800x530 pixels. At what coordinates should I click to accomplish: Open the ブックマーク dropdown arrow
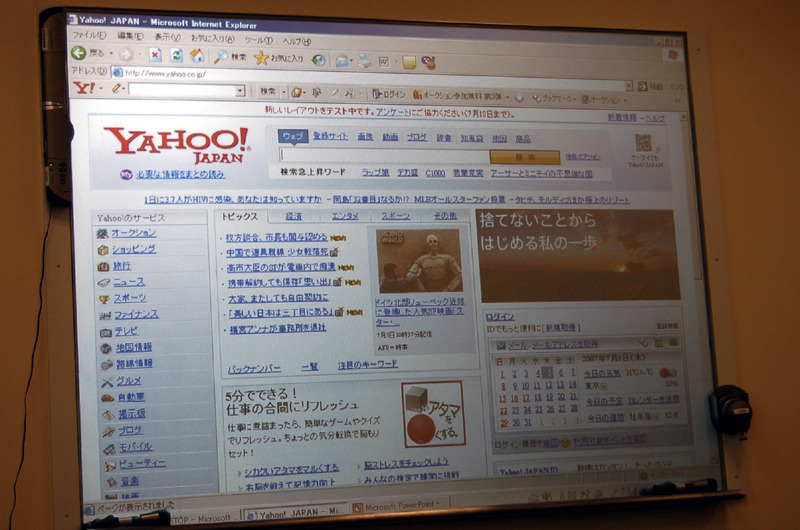pos(574,99)
